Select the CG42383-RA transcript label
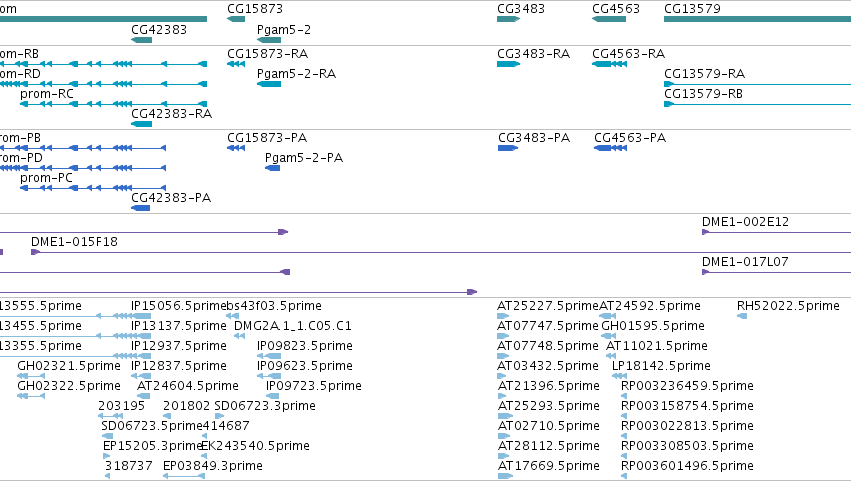This screenshot has height=481, width=851. tap(172, 114)
